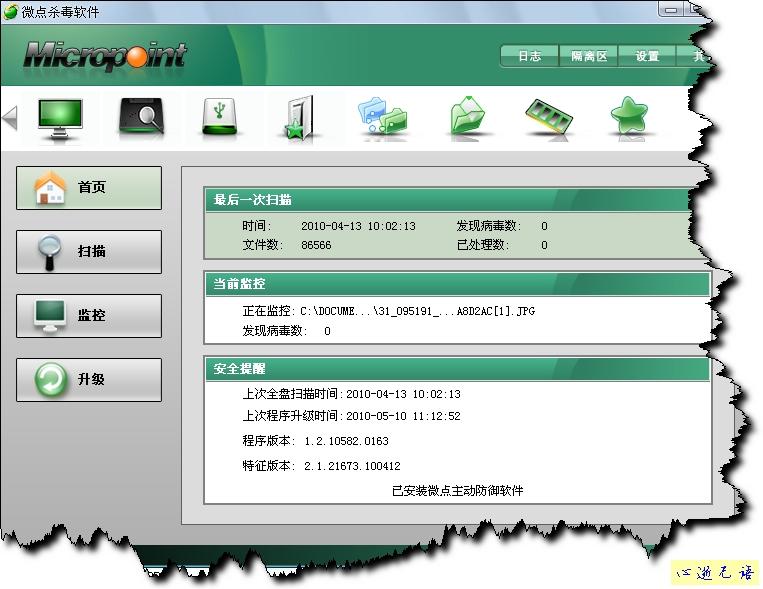
Task: Click the 发现病毒数 label in last scan panel
Action: (x=488, y=226)
